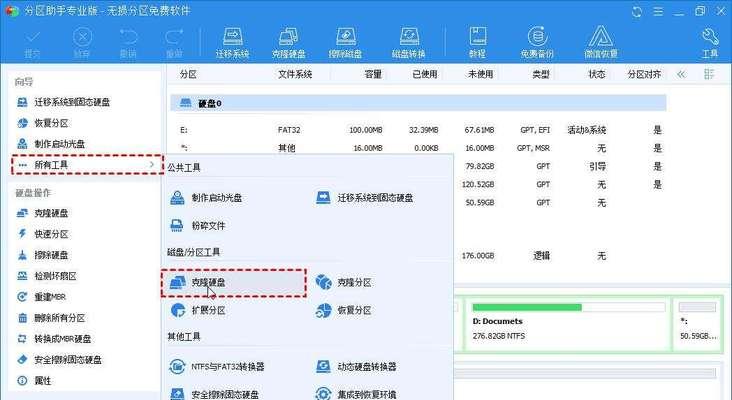The width and height of the screenshot is (732, 400).
Task: Select 克隆分区 in the tools popup
Action: coord(343,282)
